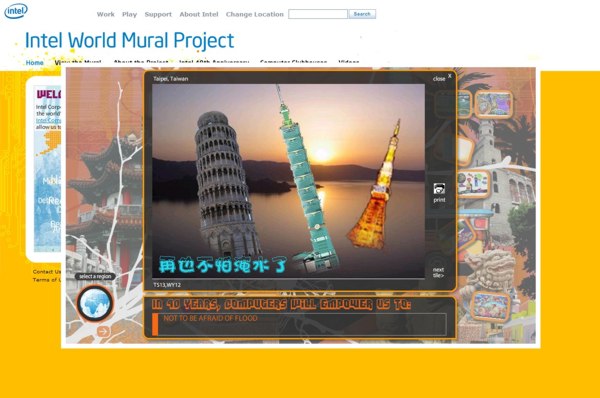Open the Support menu
Viewport: 600px width, 398px height.
click(158, 14)
